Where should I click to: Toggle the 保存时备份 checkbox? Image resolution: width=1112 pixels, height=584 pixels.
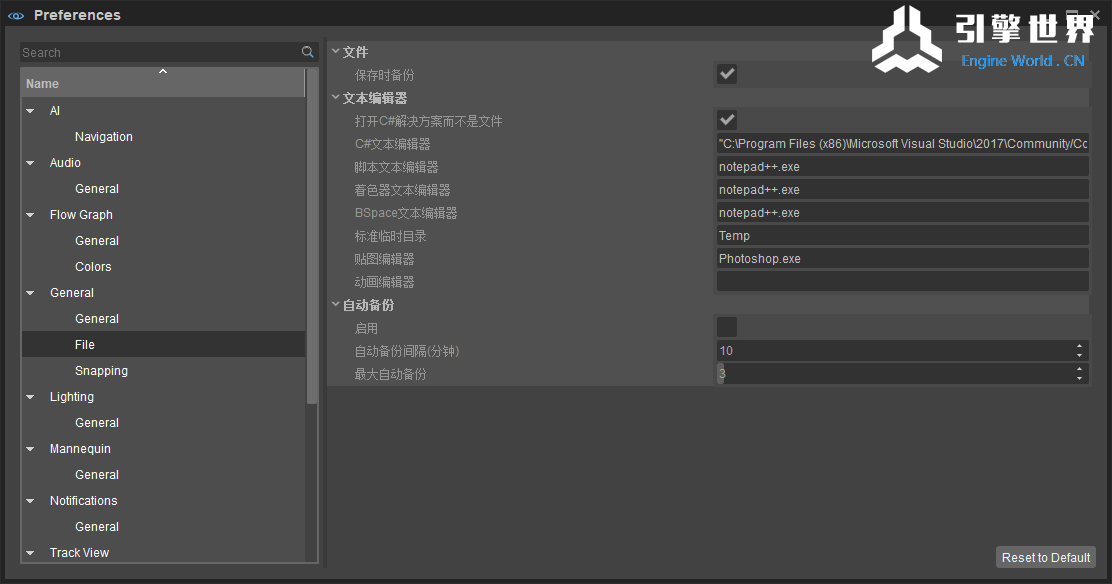click(727, 74)
